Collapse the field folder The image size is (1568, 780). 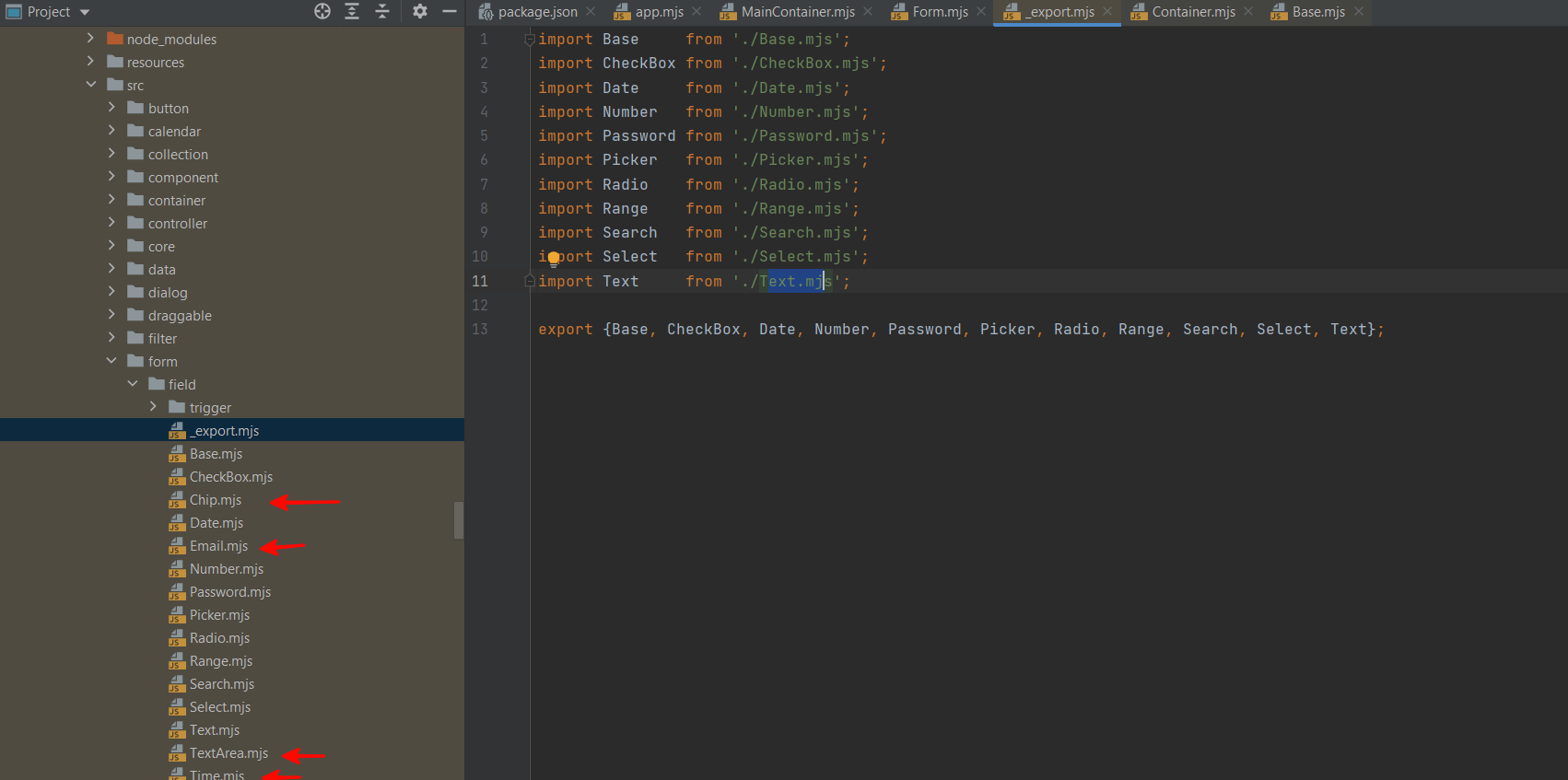(133, 383)
